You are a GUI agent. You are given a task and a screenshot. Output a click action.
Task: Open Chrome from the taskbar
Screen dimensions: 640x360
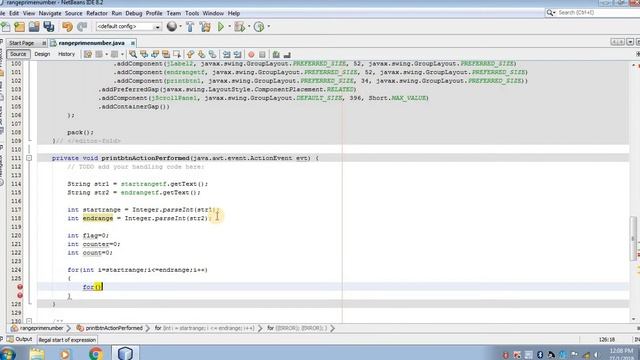pyautogui.click(x=96, y=353)
